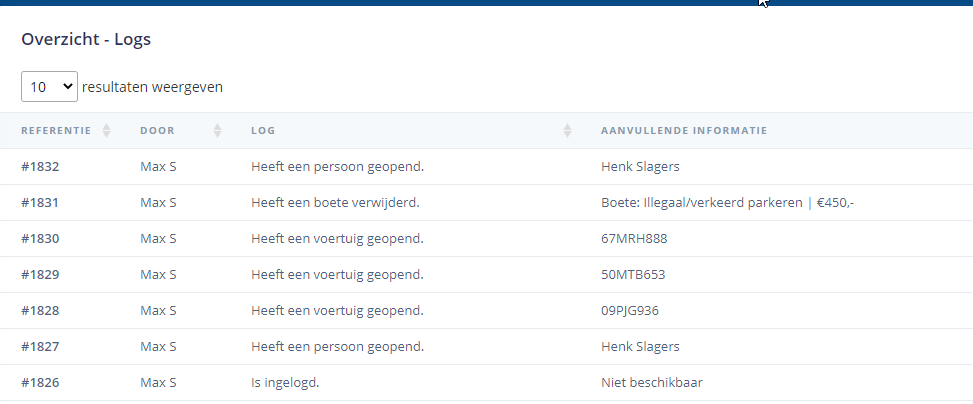Select license plate 50MTB653

[633, 275]
